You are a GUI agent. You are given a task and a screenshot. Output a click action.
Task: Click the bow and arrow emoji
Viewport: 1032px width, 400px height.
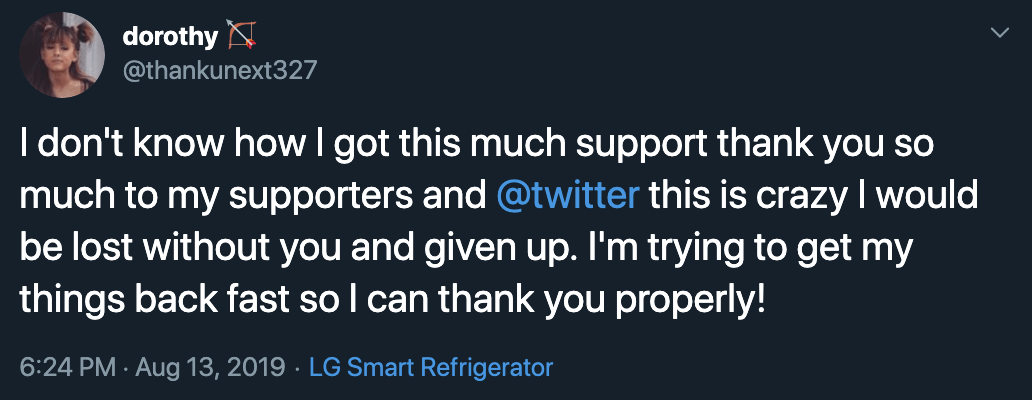(x=242, y=36)
